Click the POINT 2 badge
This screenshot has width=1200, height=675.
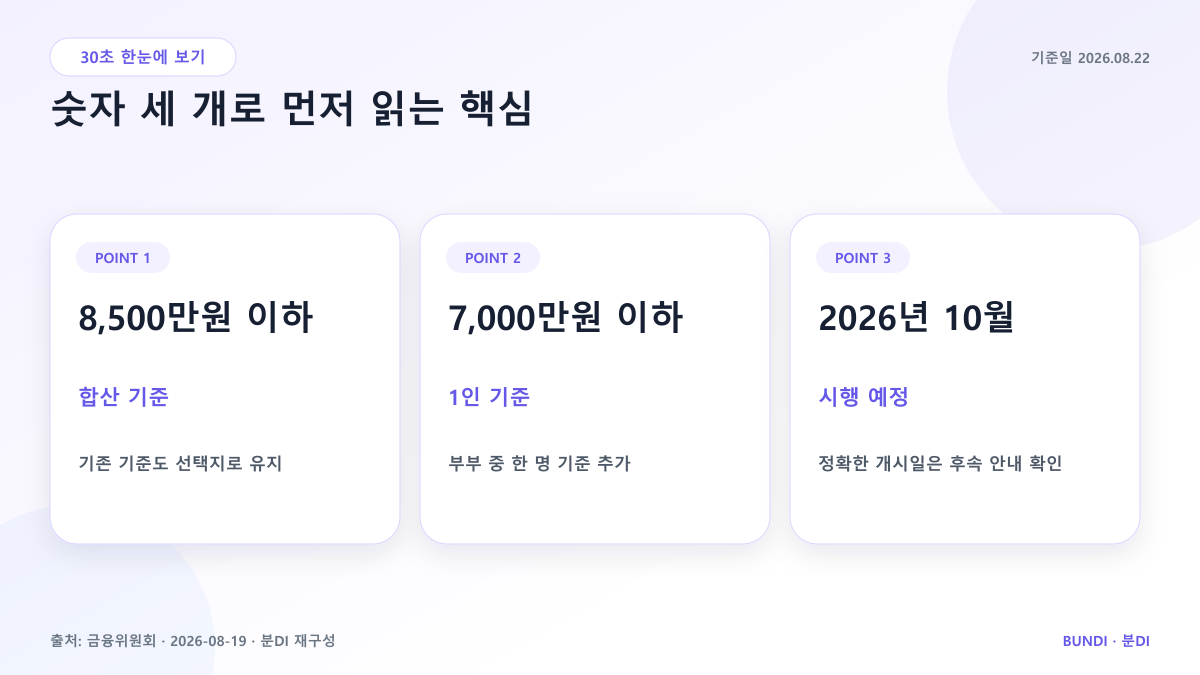point(493,258)
